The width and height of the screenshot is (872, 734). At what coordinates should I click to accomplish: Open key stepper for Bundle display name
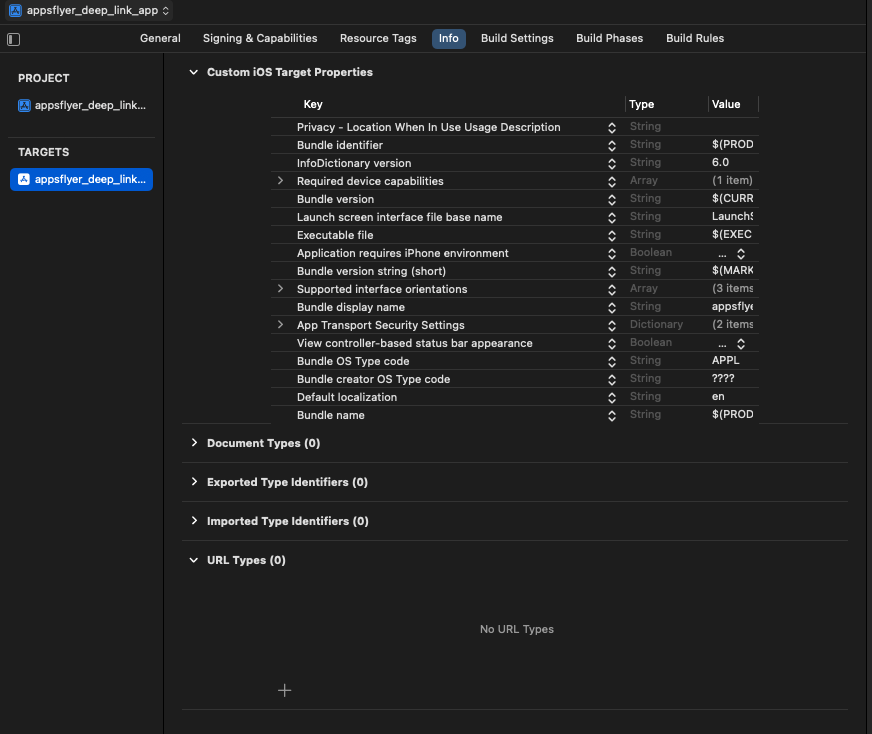pyautogui.click(x=612, y=308)
